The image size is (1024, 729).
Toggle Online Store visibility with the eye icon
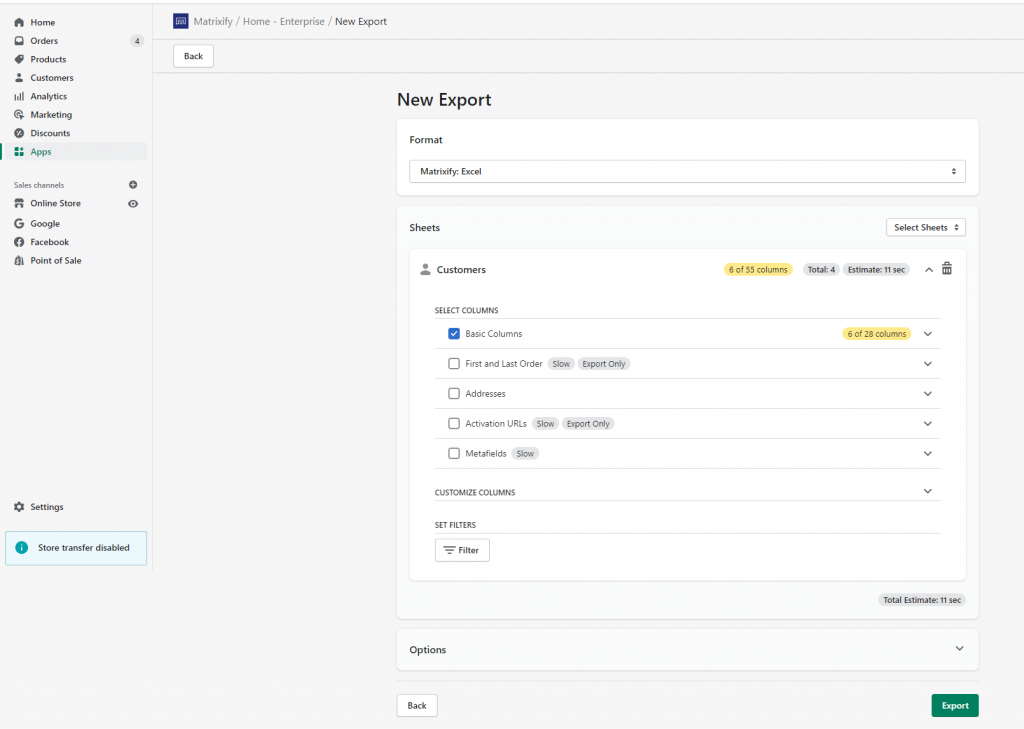(131, 203)
